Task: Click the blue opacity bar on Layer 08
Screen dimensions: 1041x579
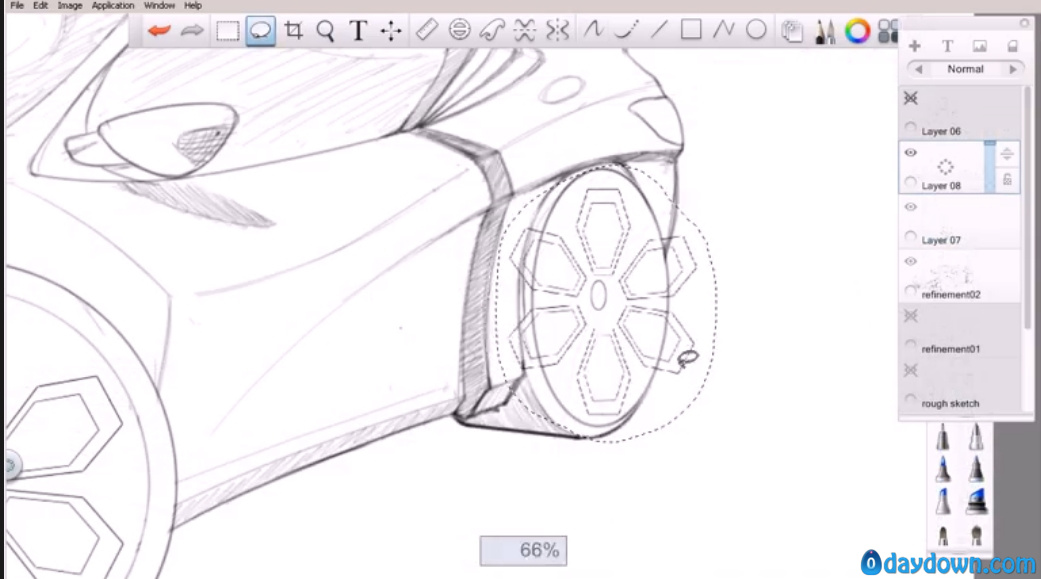Action: tap(990, 167)
